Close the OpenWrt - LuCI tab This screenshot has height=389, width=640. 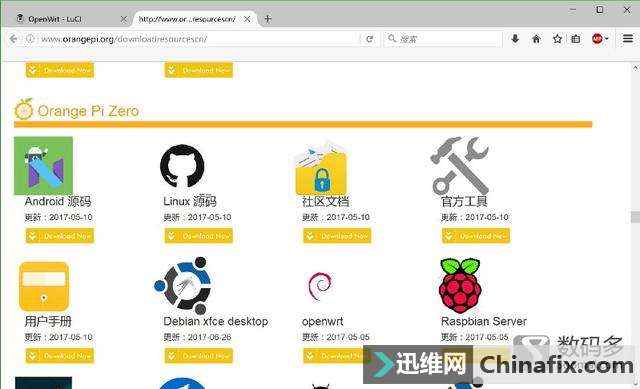124,19
